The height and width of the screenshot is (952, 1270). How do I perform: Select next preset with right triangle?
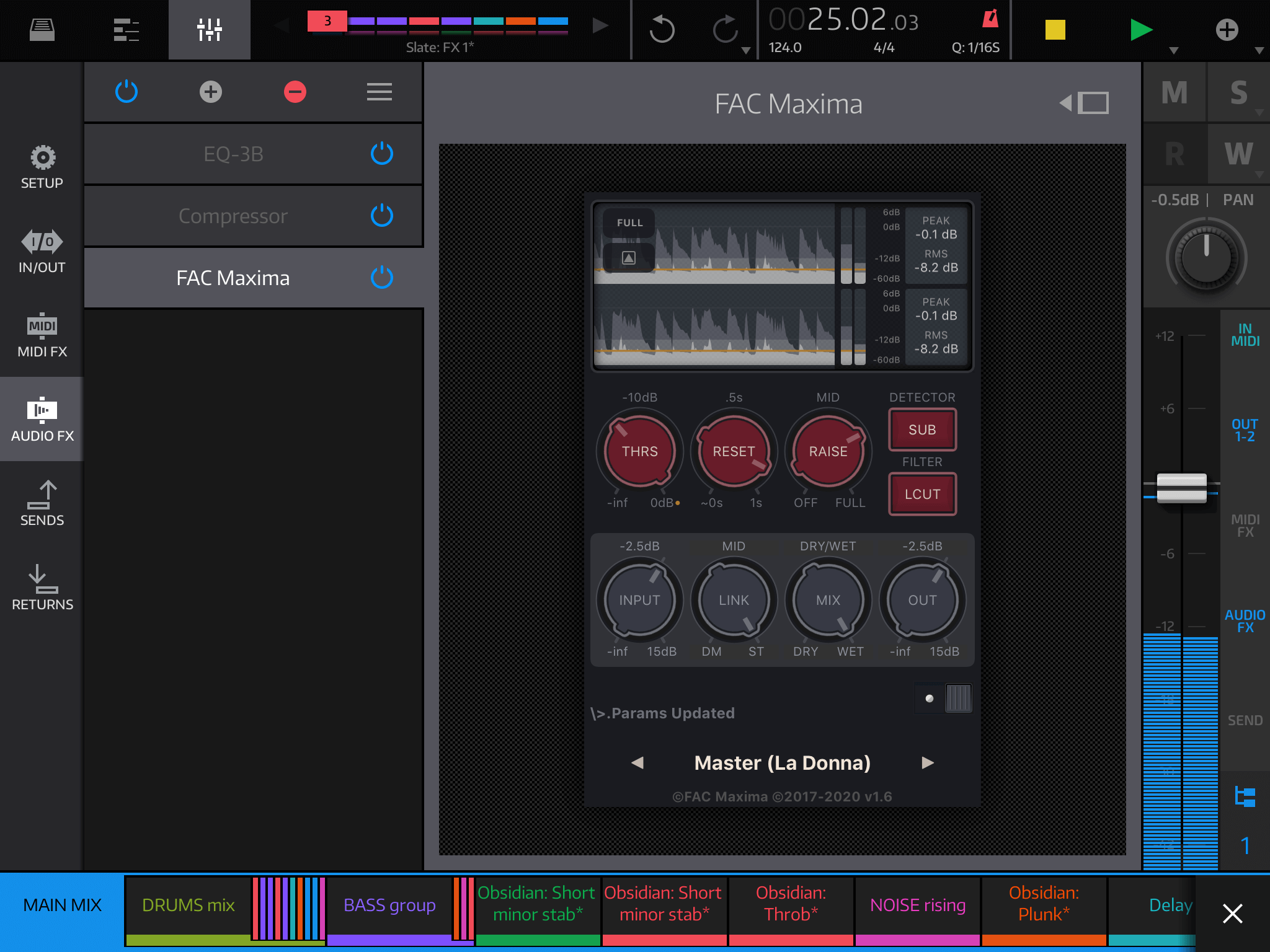pyautogui.click(x=928, y=762)
